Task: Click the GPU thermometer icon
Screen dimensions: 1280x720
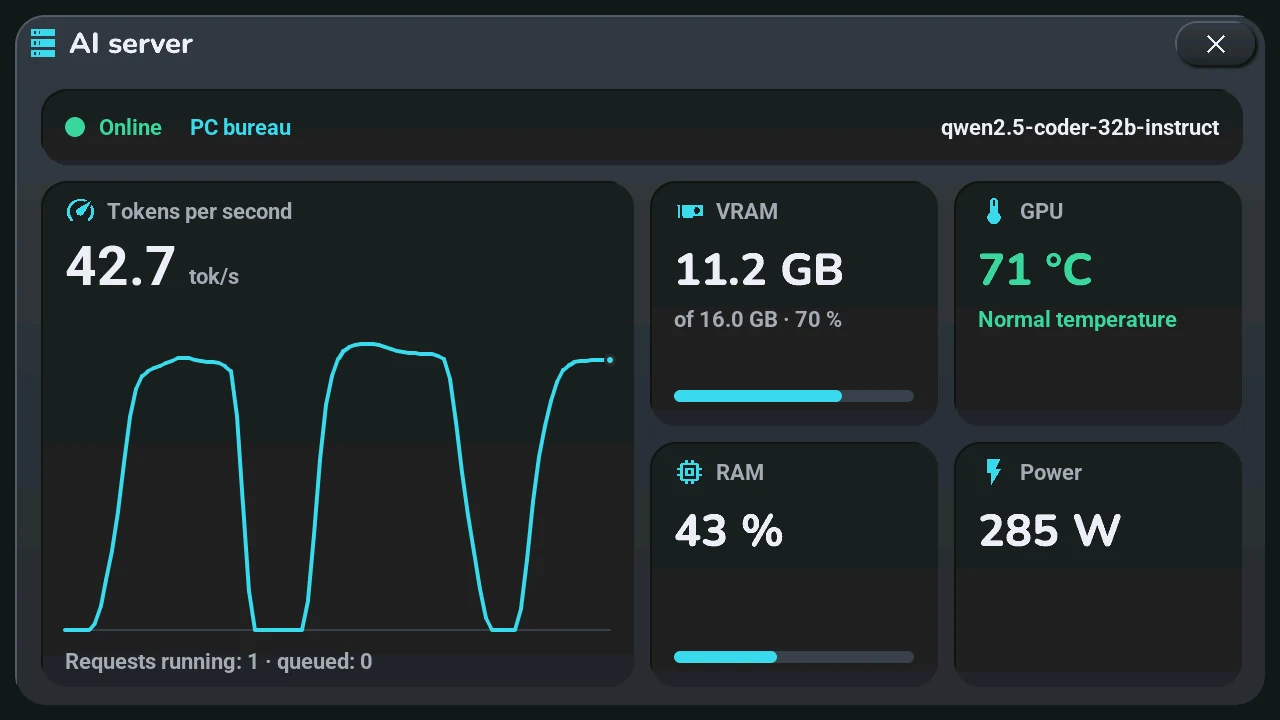Action: [993, 211]
